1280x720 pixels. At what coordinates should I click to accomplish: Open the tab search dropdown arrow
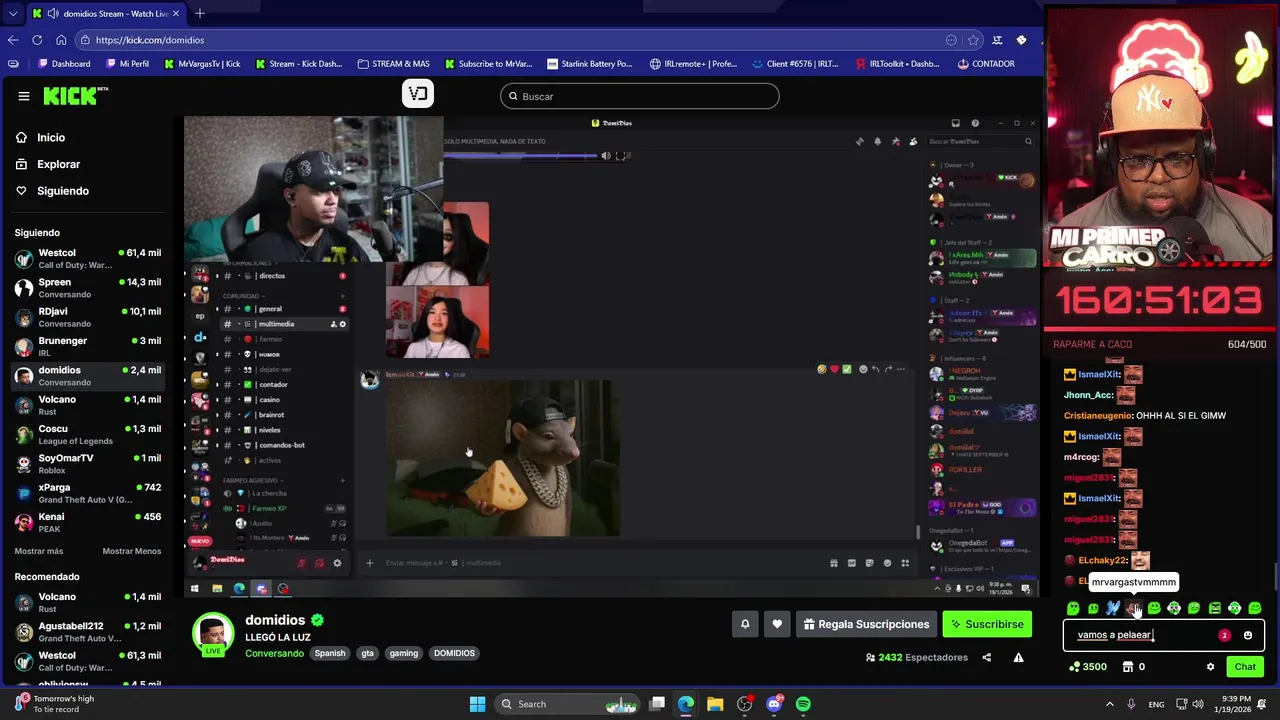[x=12, y=13]
